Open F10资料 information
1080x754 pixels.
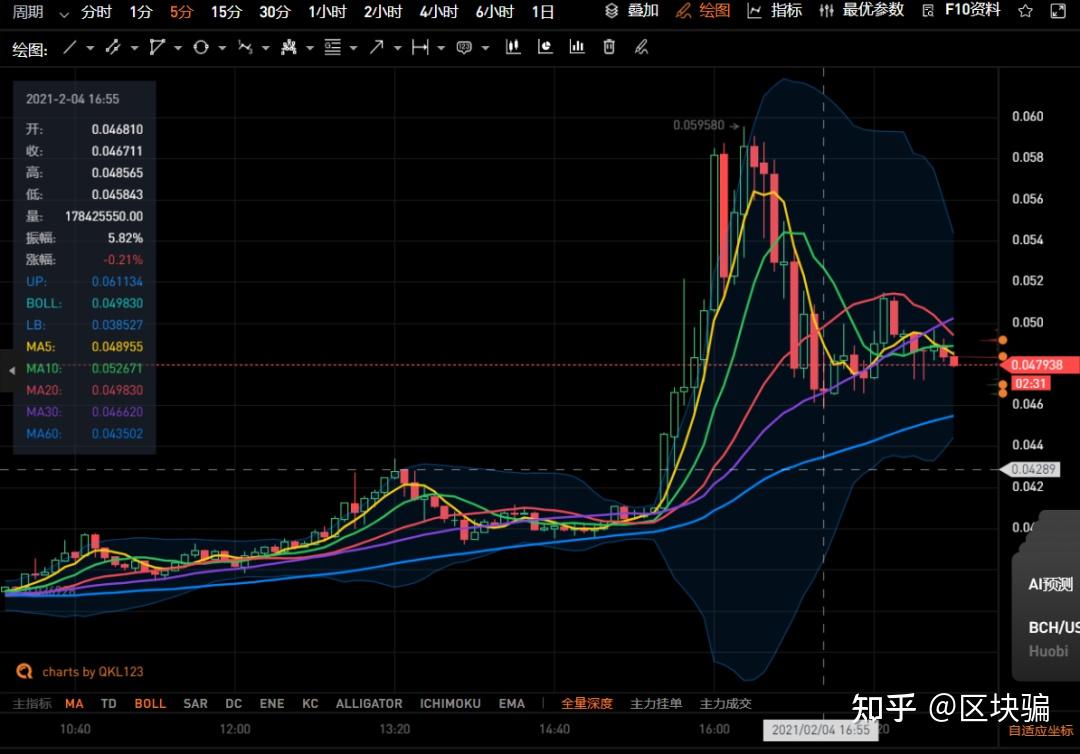tap(962, 11)
